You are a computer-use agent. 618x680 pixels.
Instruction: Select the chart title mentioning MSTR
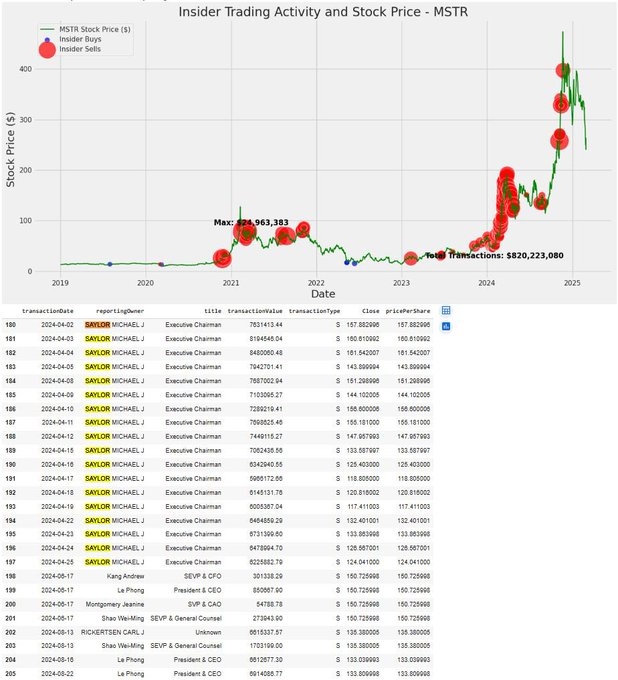(323, 12)
